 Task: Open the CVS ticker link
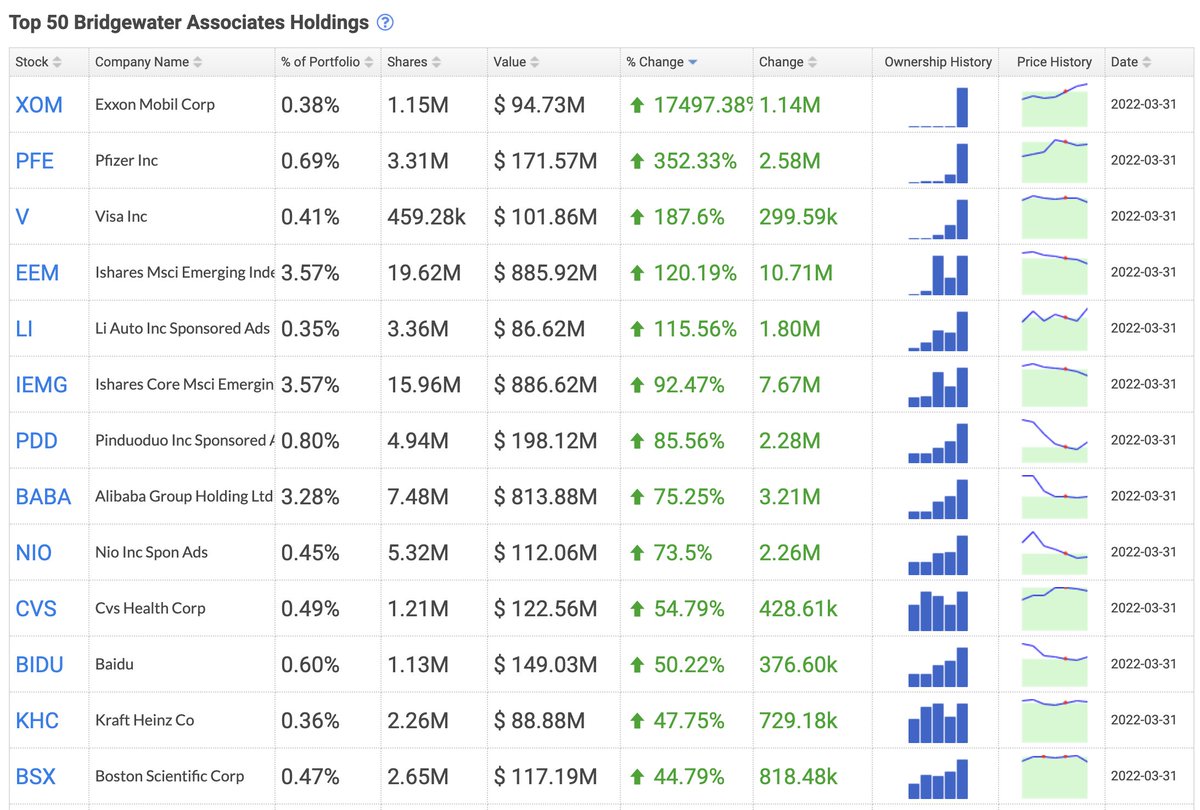pos(36,609)
